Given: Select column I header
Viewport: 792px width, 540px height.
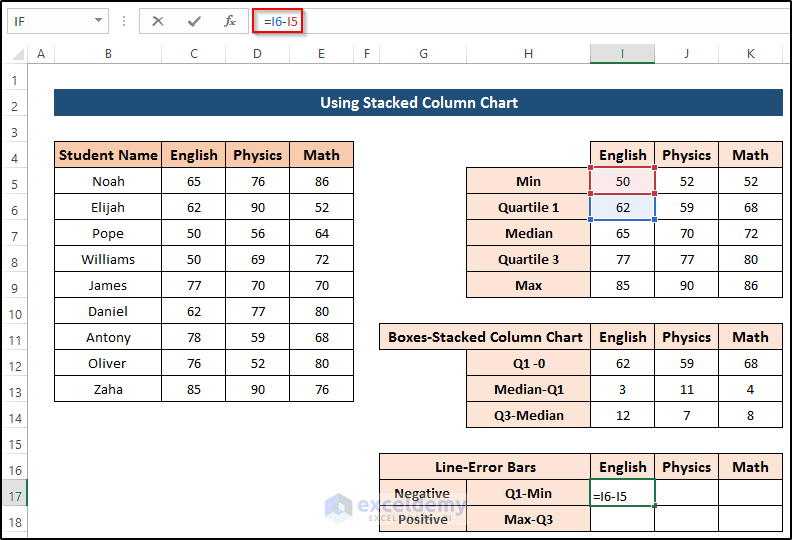Looking at the screenshot, I should 622,53.
